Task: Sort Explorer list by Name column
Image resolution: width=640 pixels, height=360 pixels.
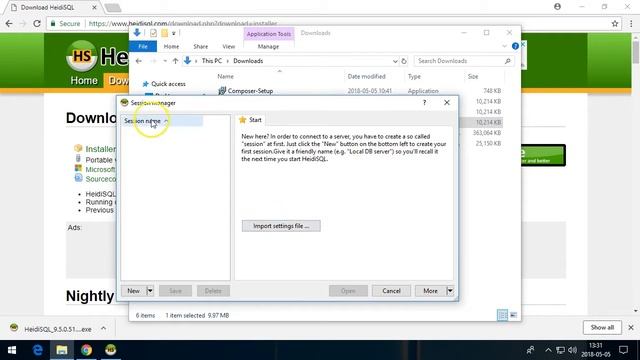Action: tap(225, 76)
